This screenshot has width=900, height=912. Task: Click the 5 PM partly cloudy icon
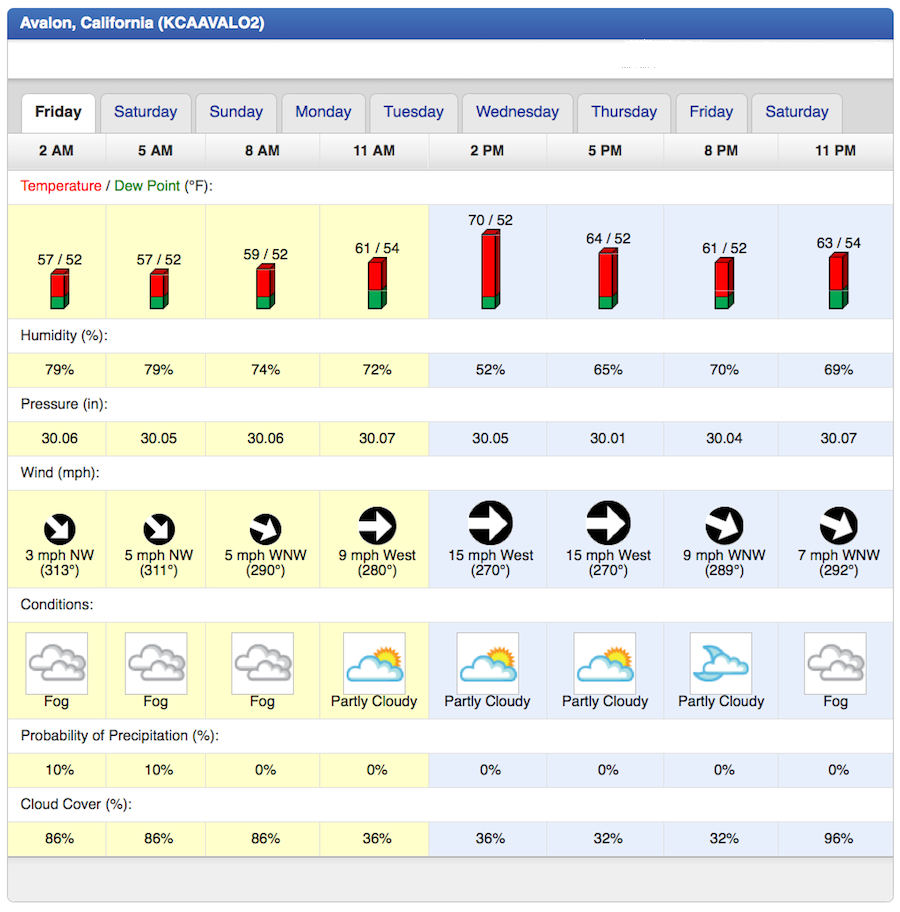605,663
